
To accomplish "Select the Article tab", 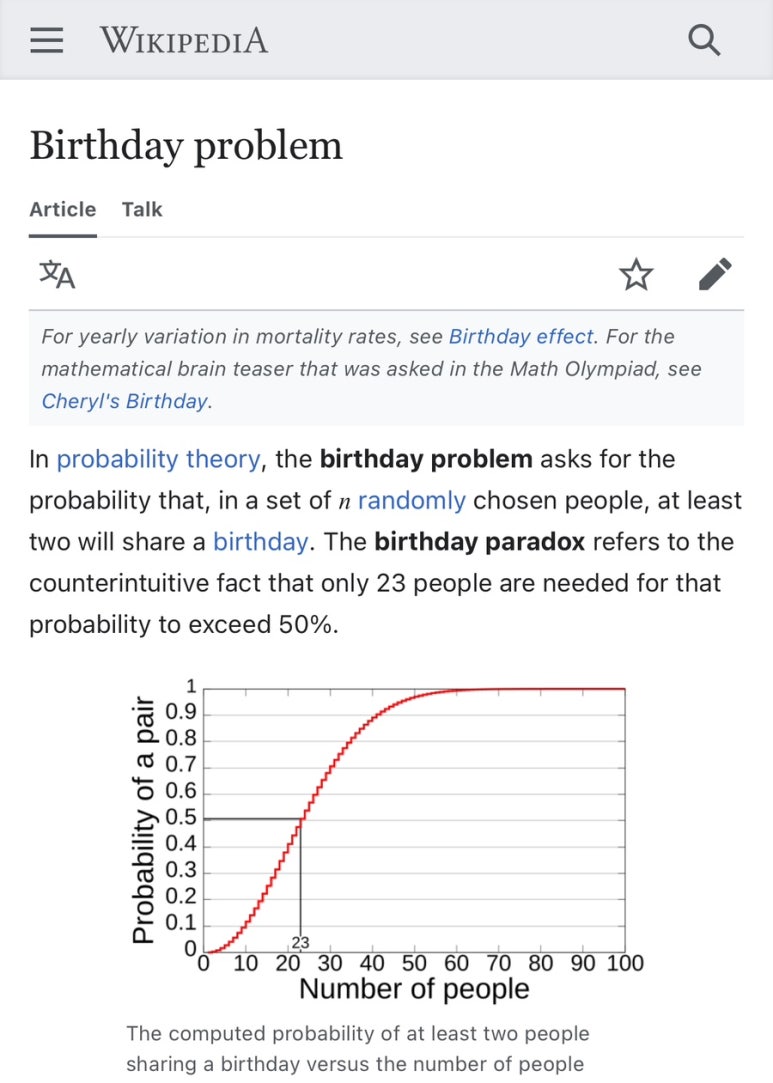I will click(x=63, y=209).
